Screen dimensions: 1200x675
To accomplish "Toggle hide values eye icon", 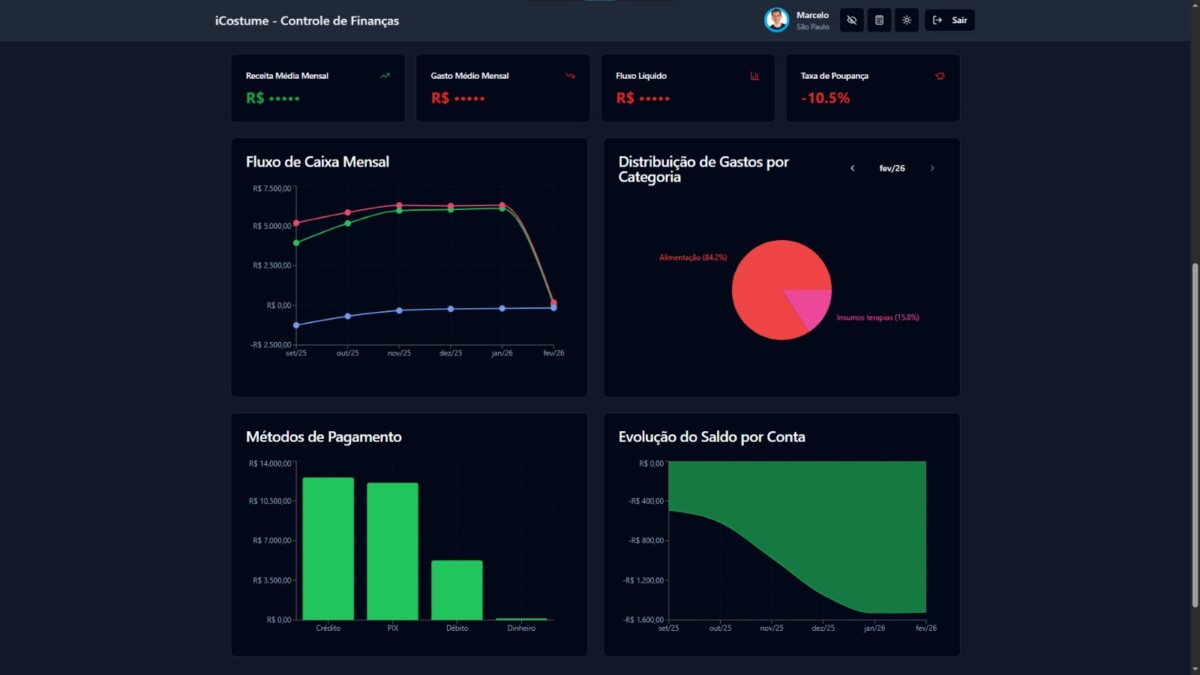I will click(851, 20).
